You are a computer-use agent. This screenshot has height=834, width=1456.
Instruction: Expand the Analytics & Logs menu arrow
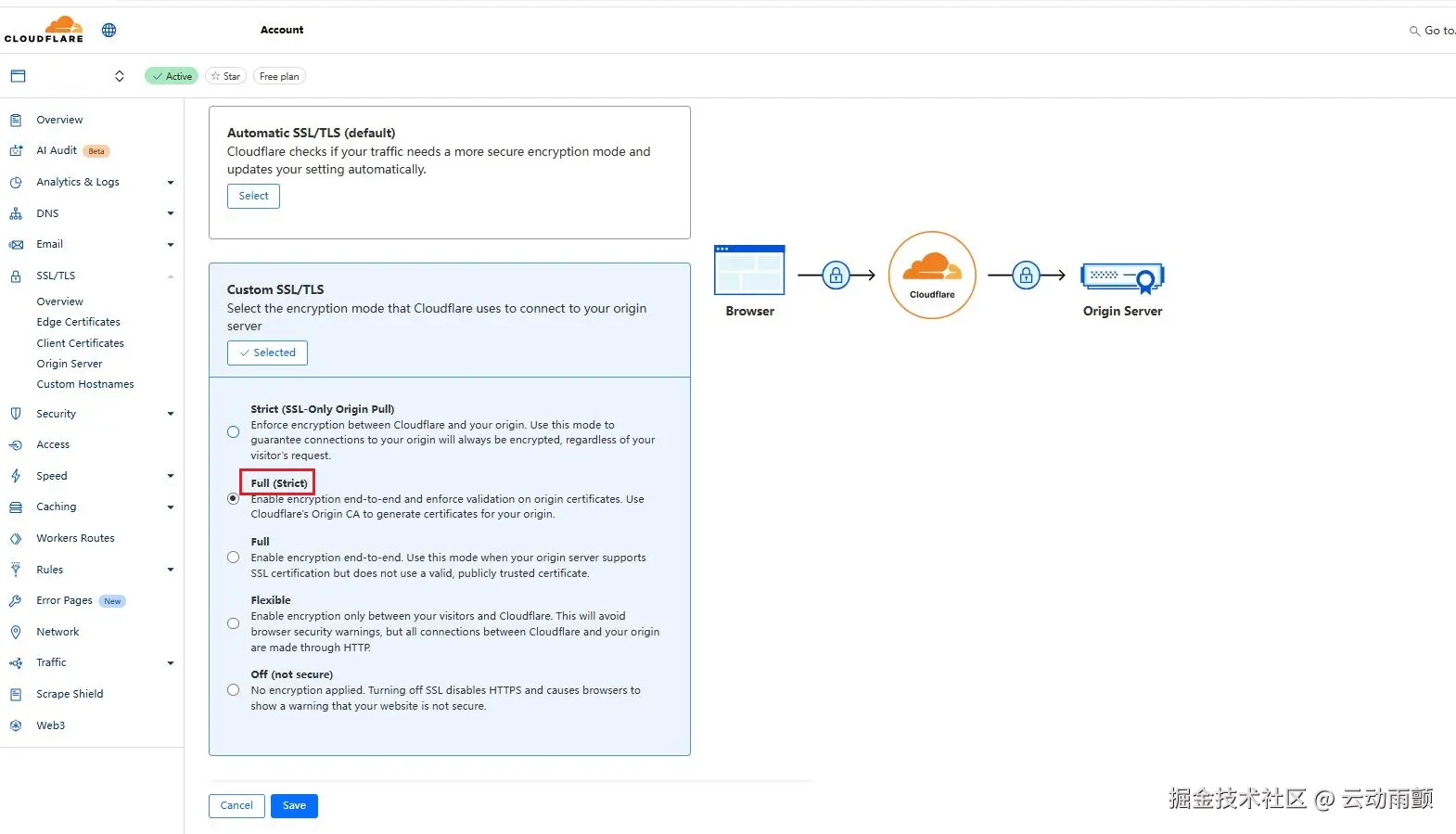[171, 183]
